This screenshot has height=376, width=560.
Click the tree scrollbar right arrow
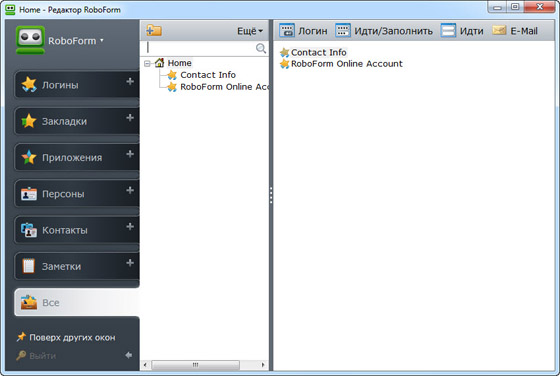click(x=263, y=365)
